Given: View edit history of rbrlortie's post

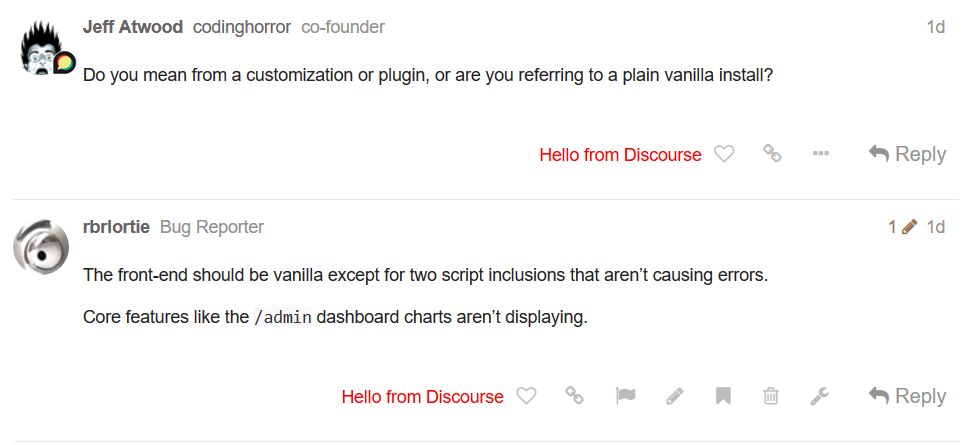Looking at the screenshot, I should pos(902,227).
